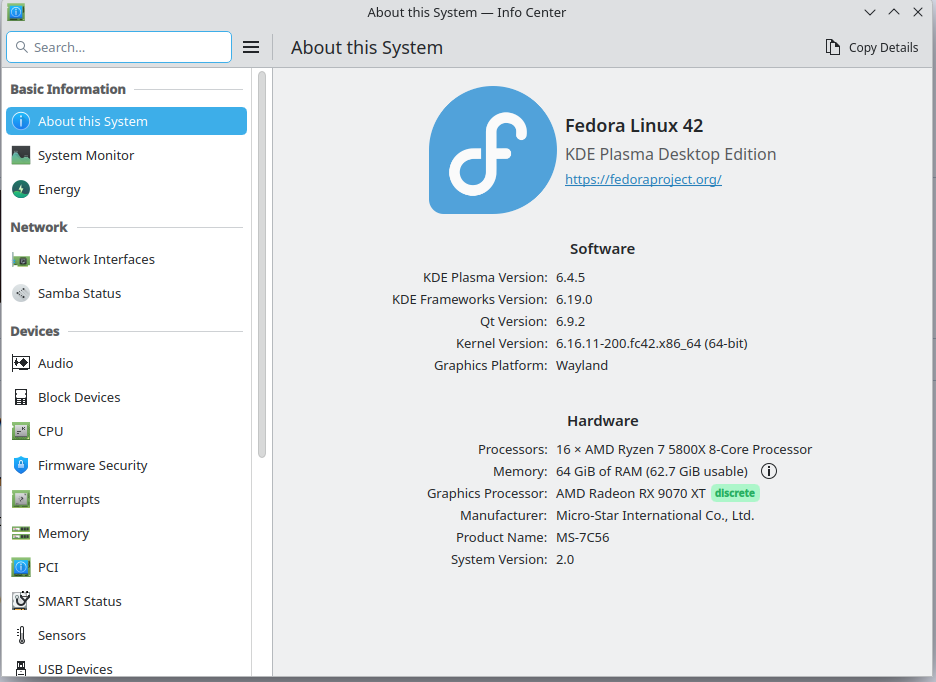Click the CPU chip icon
Image resolution: width=936 pixels, height=682 pixels.
pyautogui.click(x=21, y=431)
